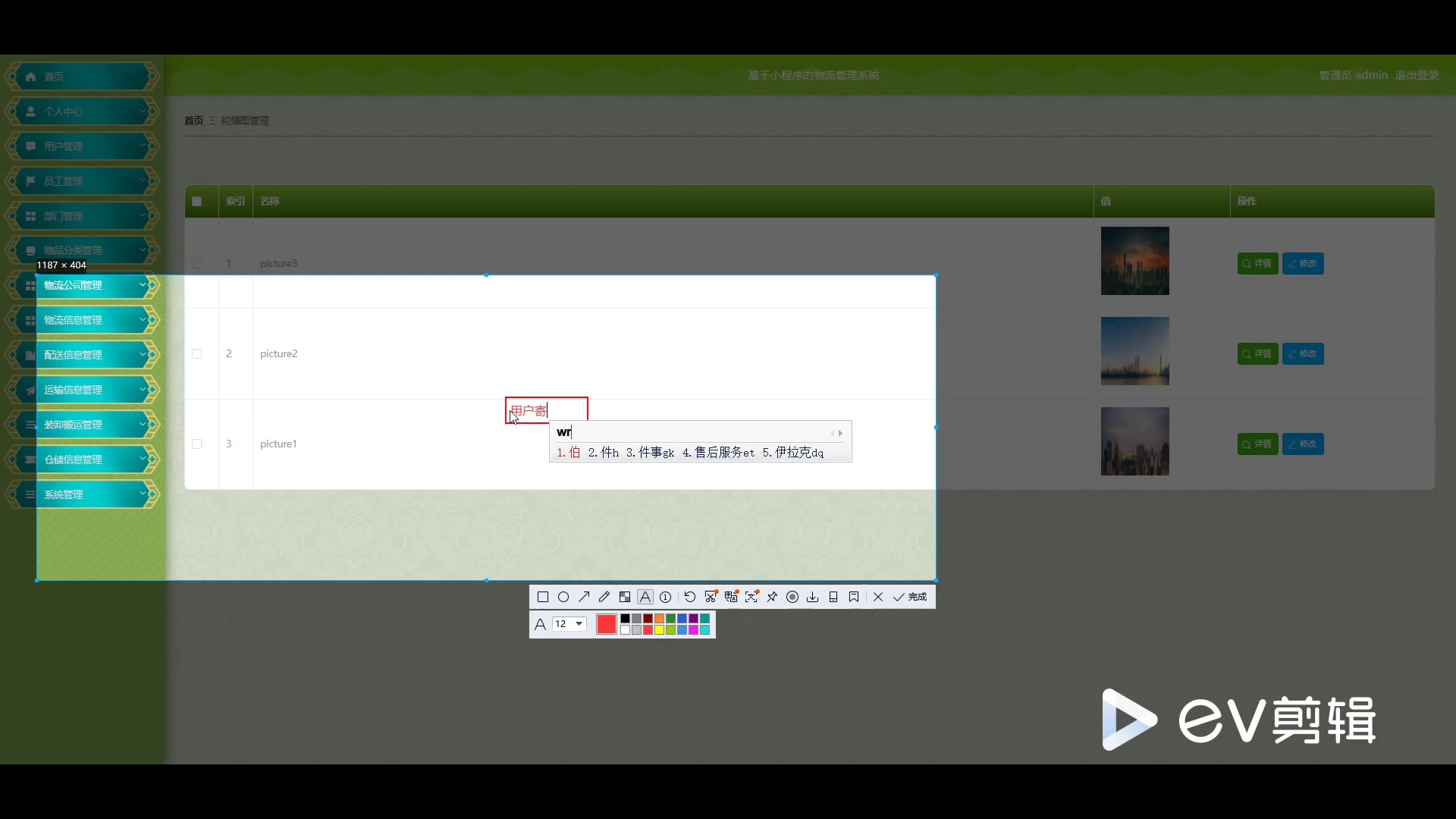Save the screenshot with download icon
The width and height of the screenshot is (1456, 819).
coord(813,597)
